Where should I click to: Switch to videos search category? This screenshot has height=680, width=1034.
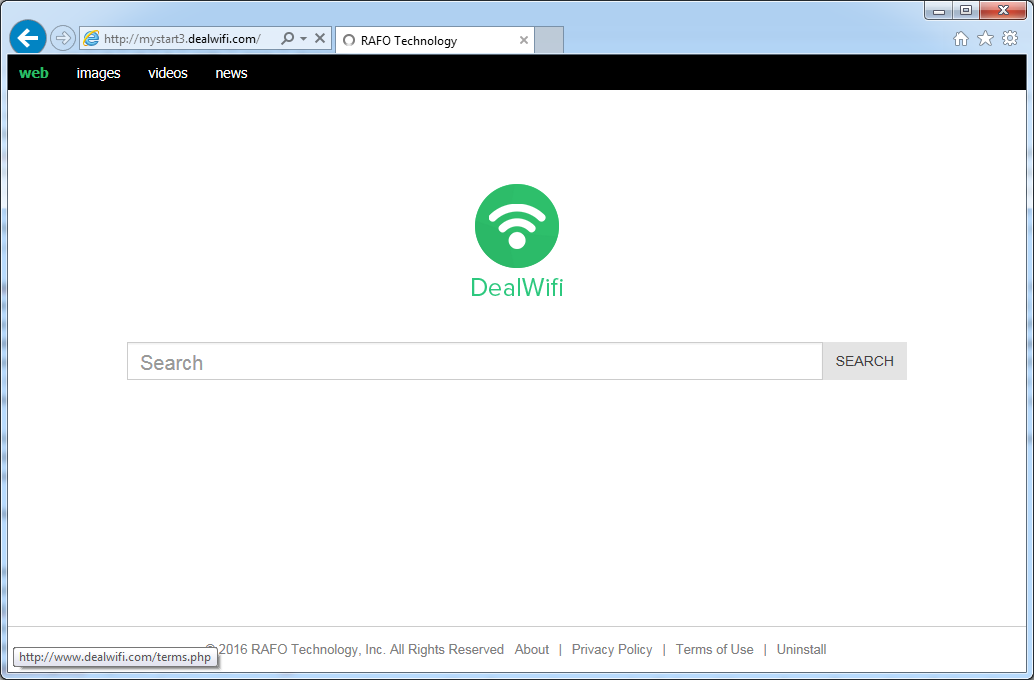click(167, 73)
